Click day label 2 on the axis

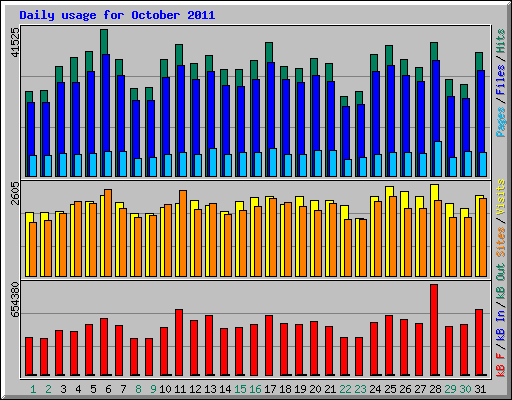tap(48, 389)
